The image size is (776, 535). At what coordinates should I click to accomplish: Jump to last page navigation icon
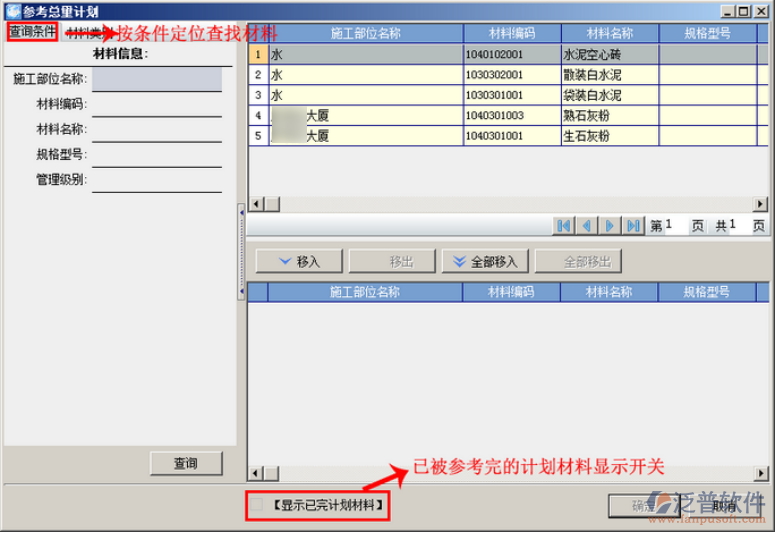[633, 226]
